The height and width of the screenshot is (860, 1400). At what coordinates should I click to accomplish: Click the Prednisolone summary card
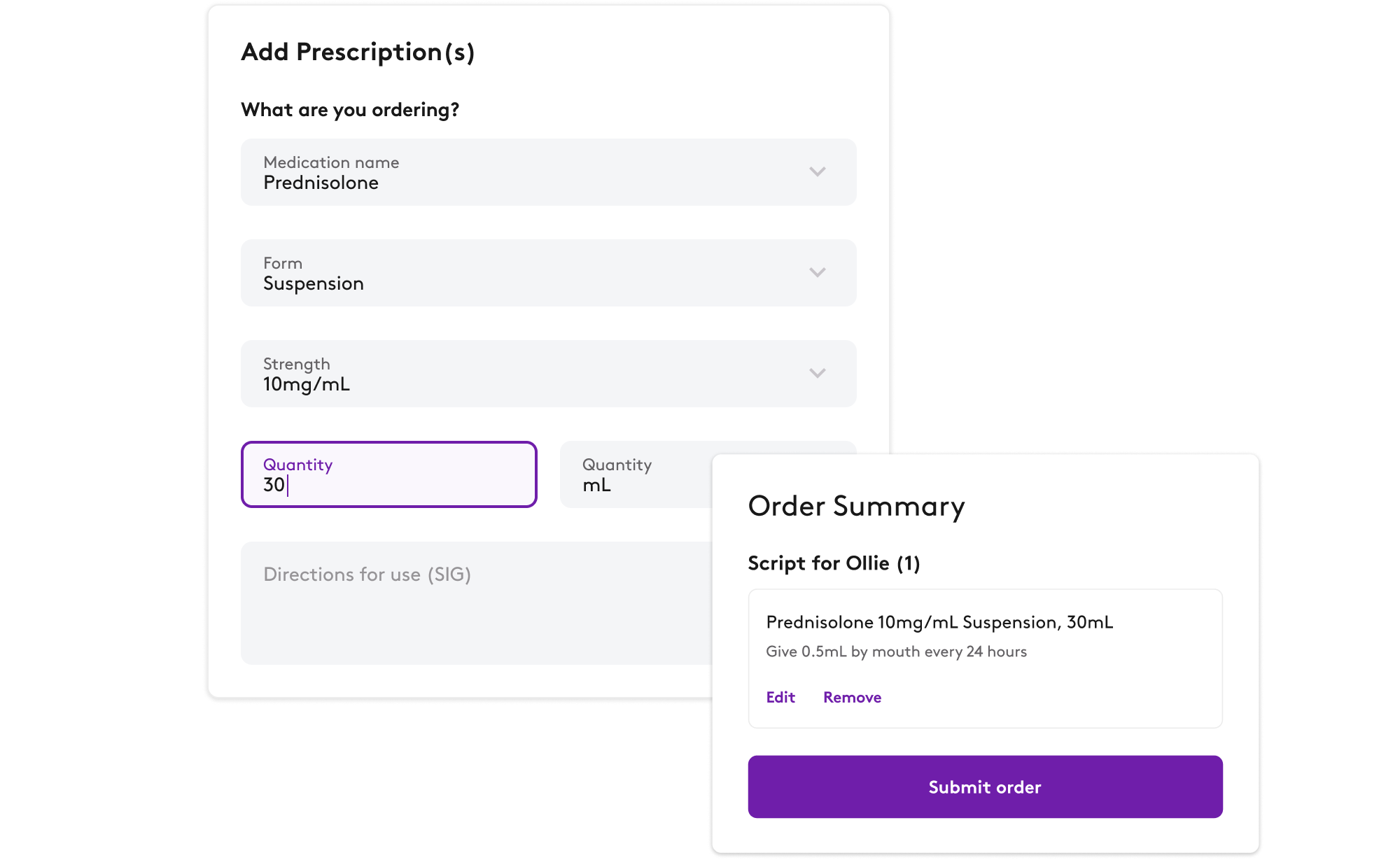click(x=984, y=658)
